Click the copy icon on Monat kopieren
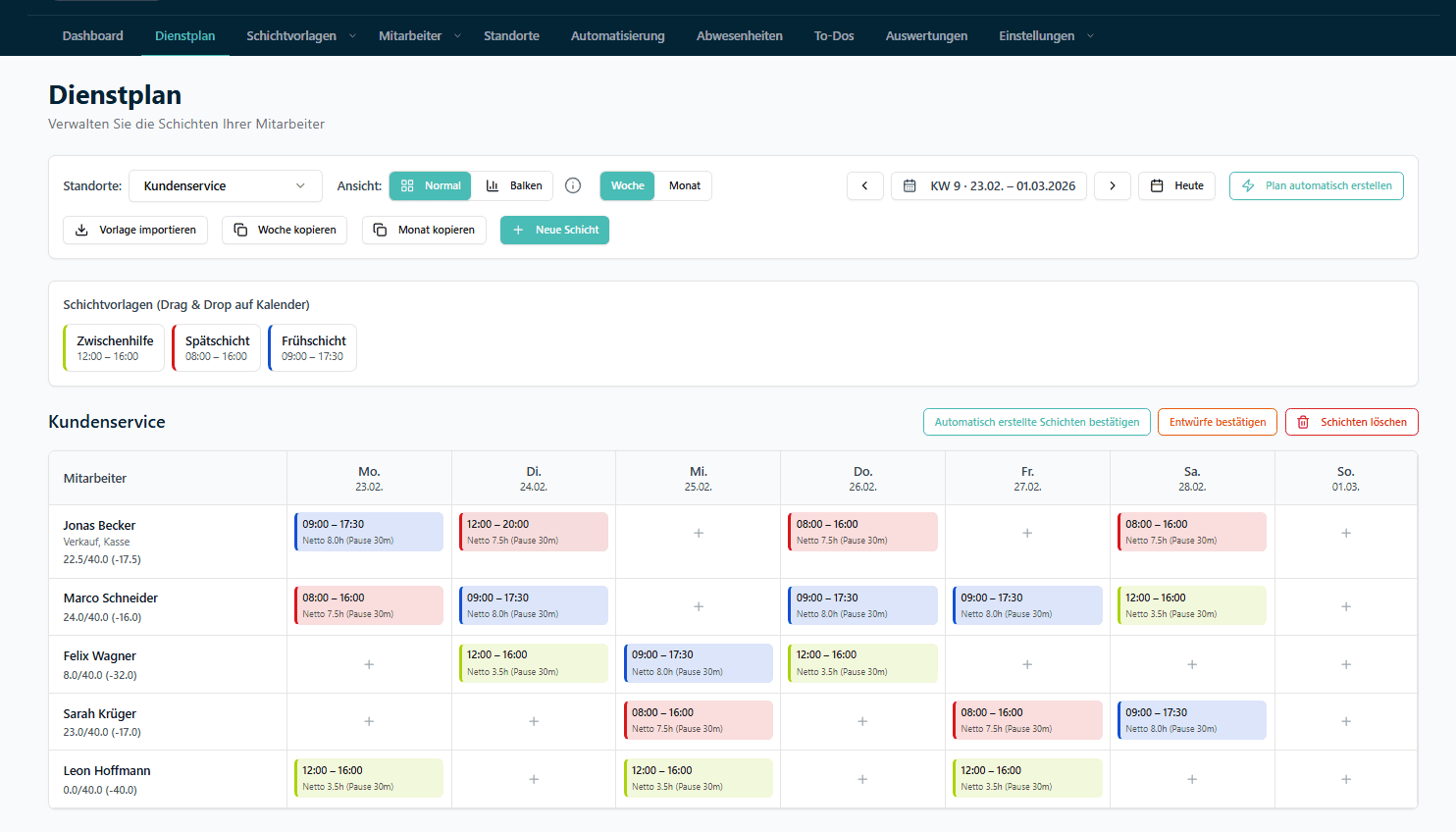 pyautogui.click(x=380, y=230)
